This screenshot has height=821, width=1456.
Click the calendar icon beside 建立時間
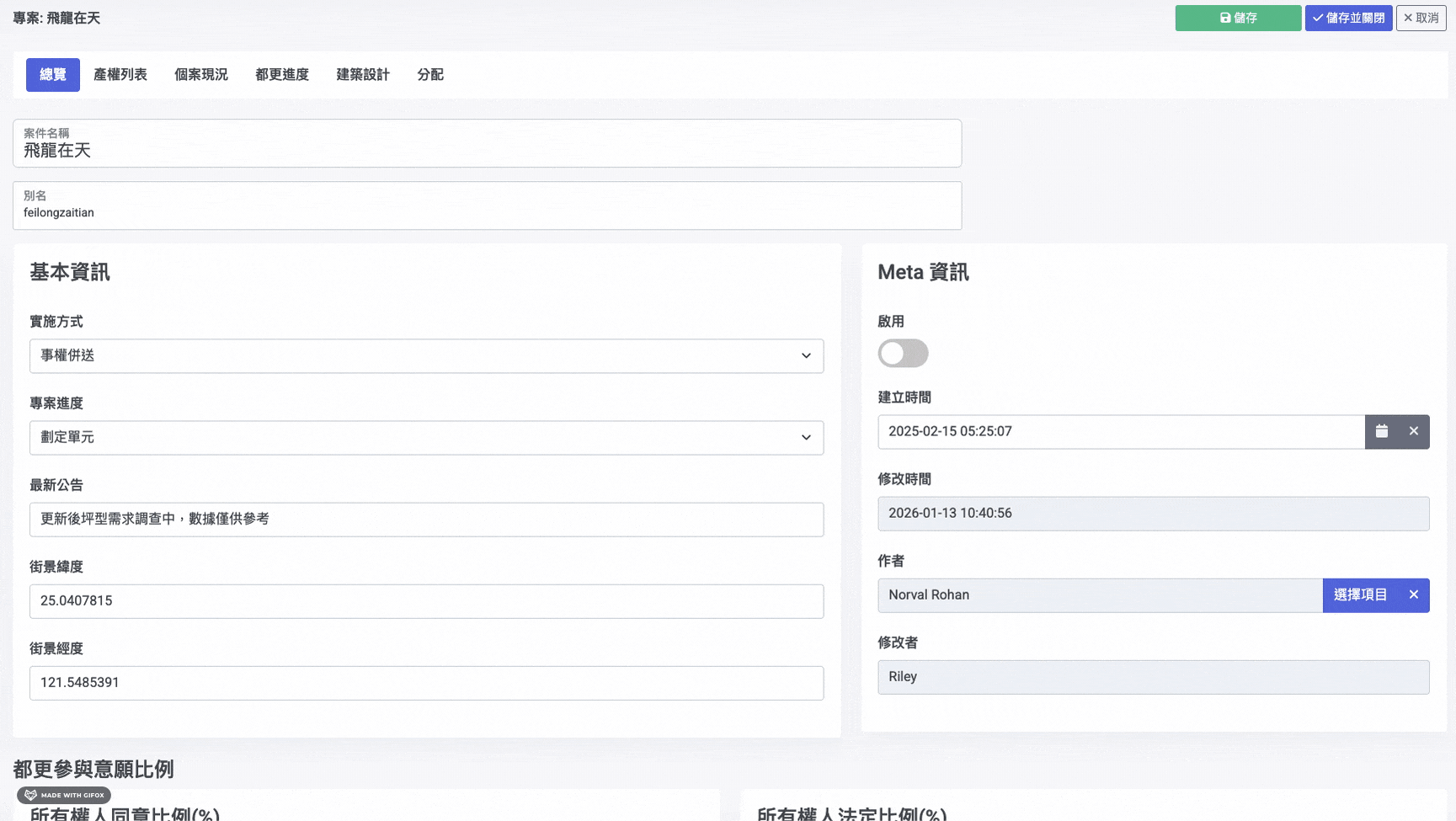tap(1382, 431)
